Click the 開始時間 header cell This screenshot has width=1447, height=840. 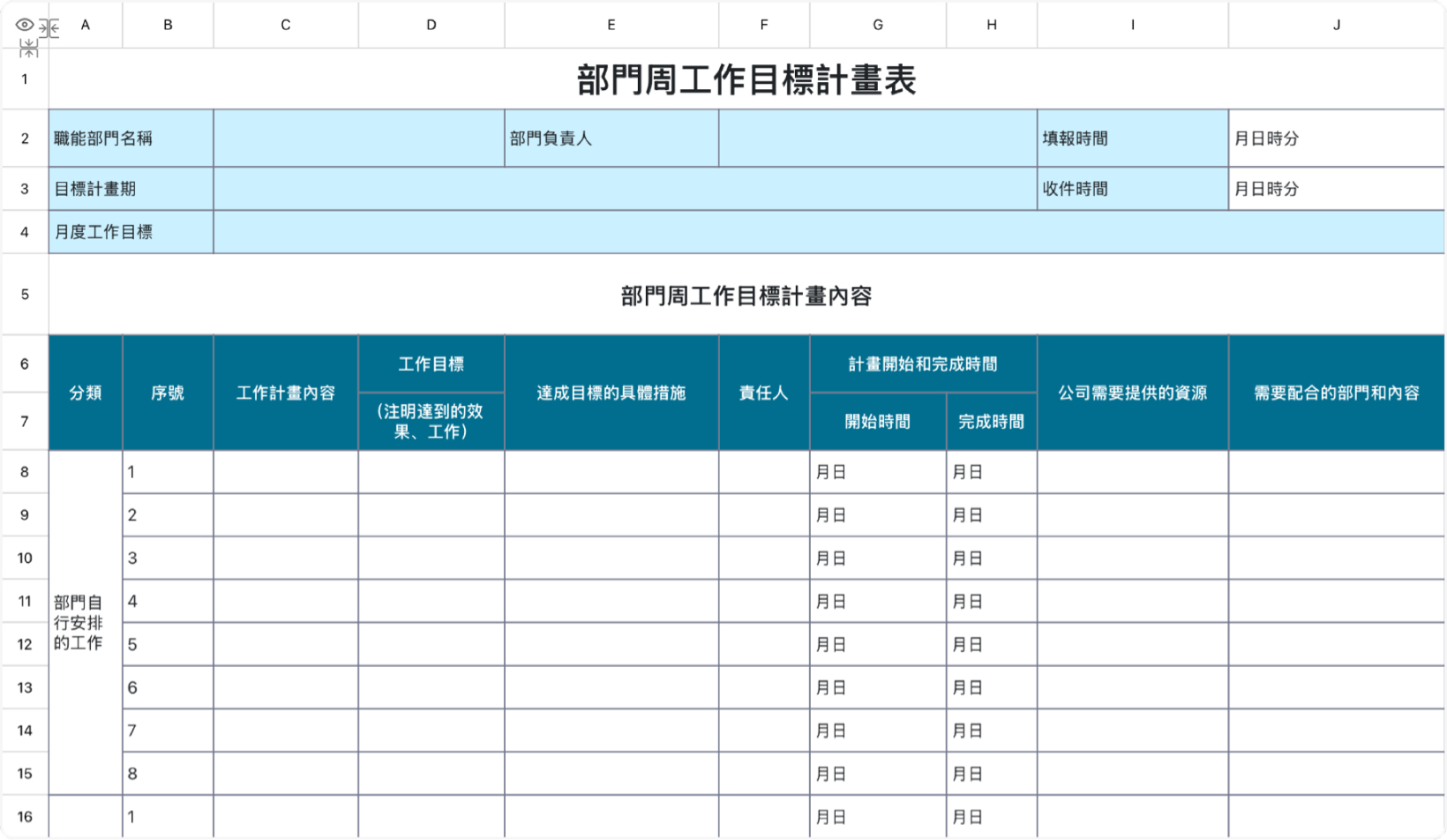[878, 422]
